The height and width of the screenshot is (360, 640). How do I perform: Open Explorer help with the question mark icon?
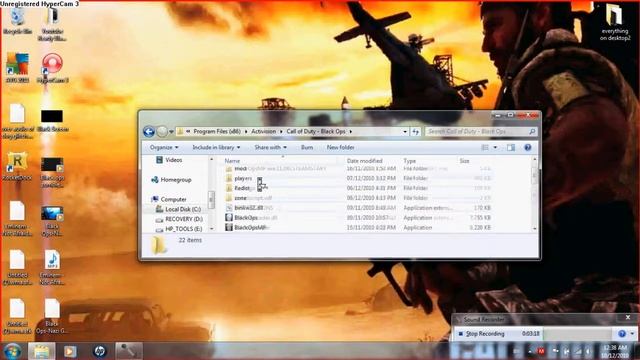coord(527,147)
